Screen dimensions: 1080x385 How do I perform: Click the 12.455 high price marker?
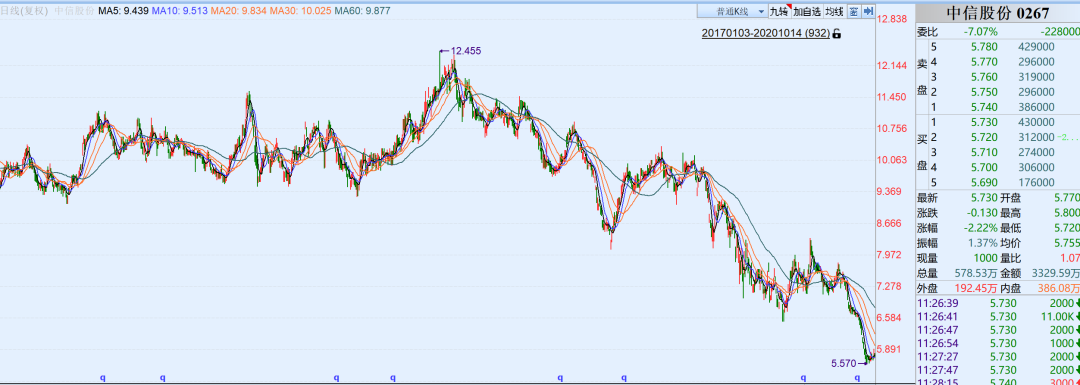click(465, 50)
